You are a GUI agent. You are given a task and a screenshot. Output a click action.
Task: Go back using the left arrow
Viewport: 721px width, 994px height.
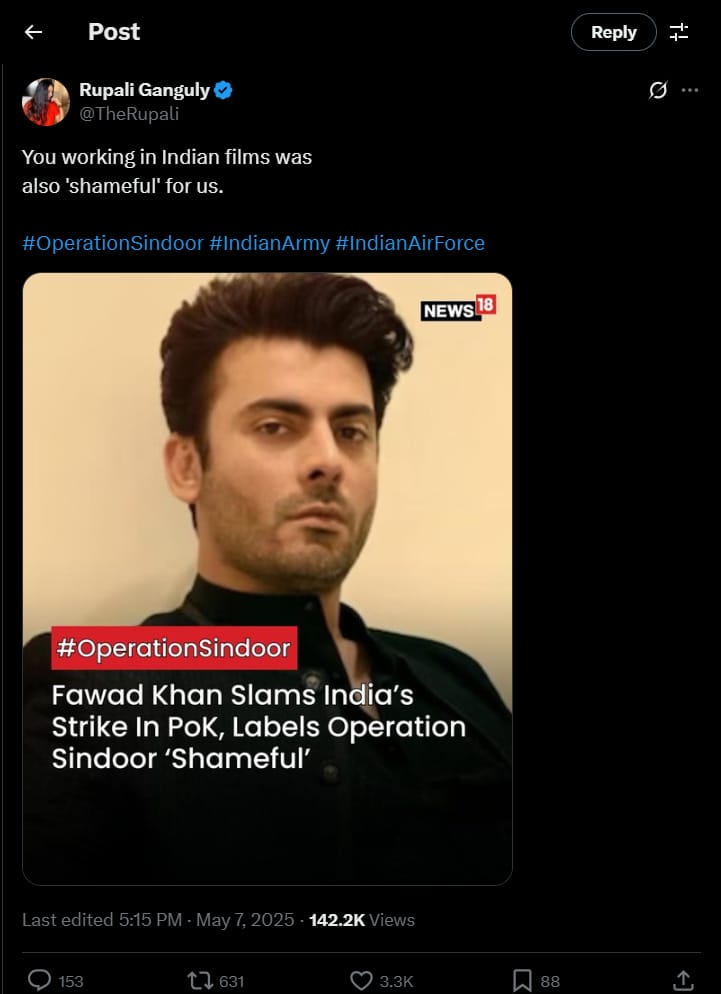click(33, 32)
